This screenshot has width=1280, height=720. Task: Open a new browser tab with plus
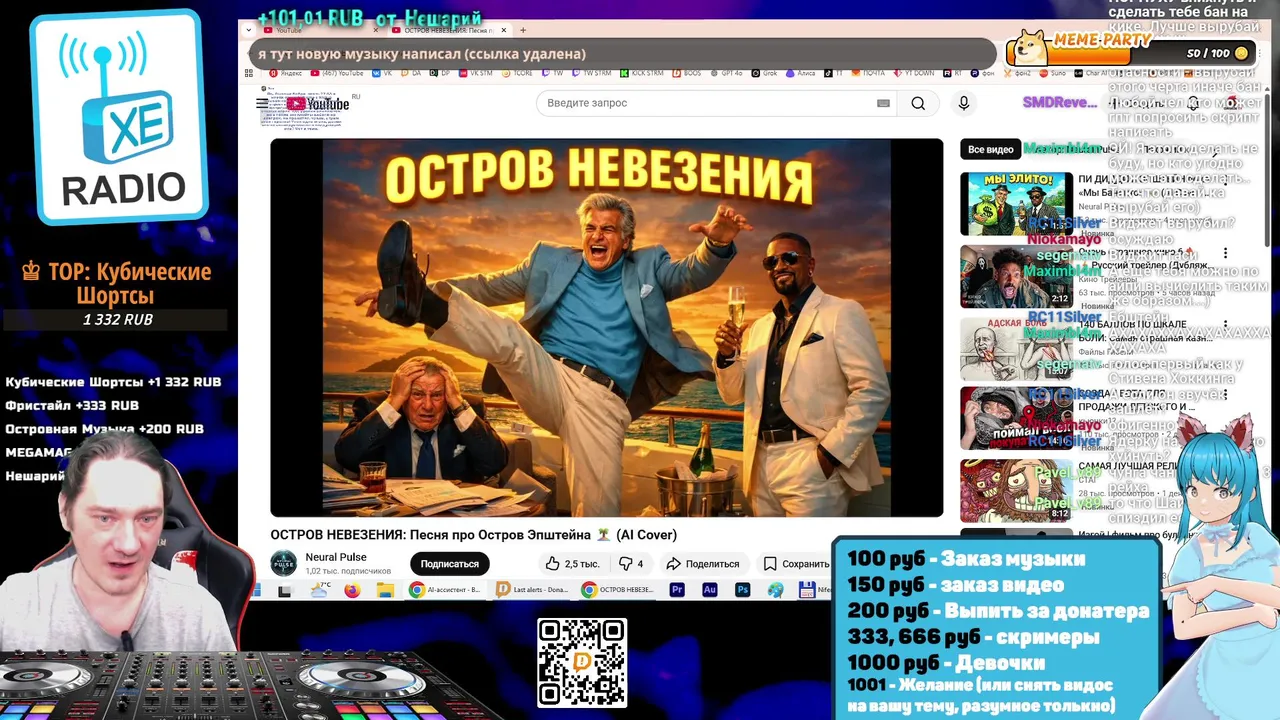click(x=523, y=30)
